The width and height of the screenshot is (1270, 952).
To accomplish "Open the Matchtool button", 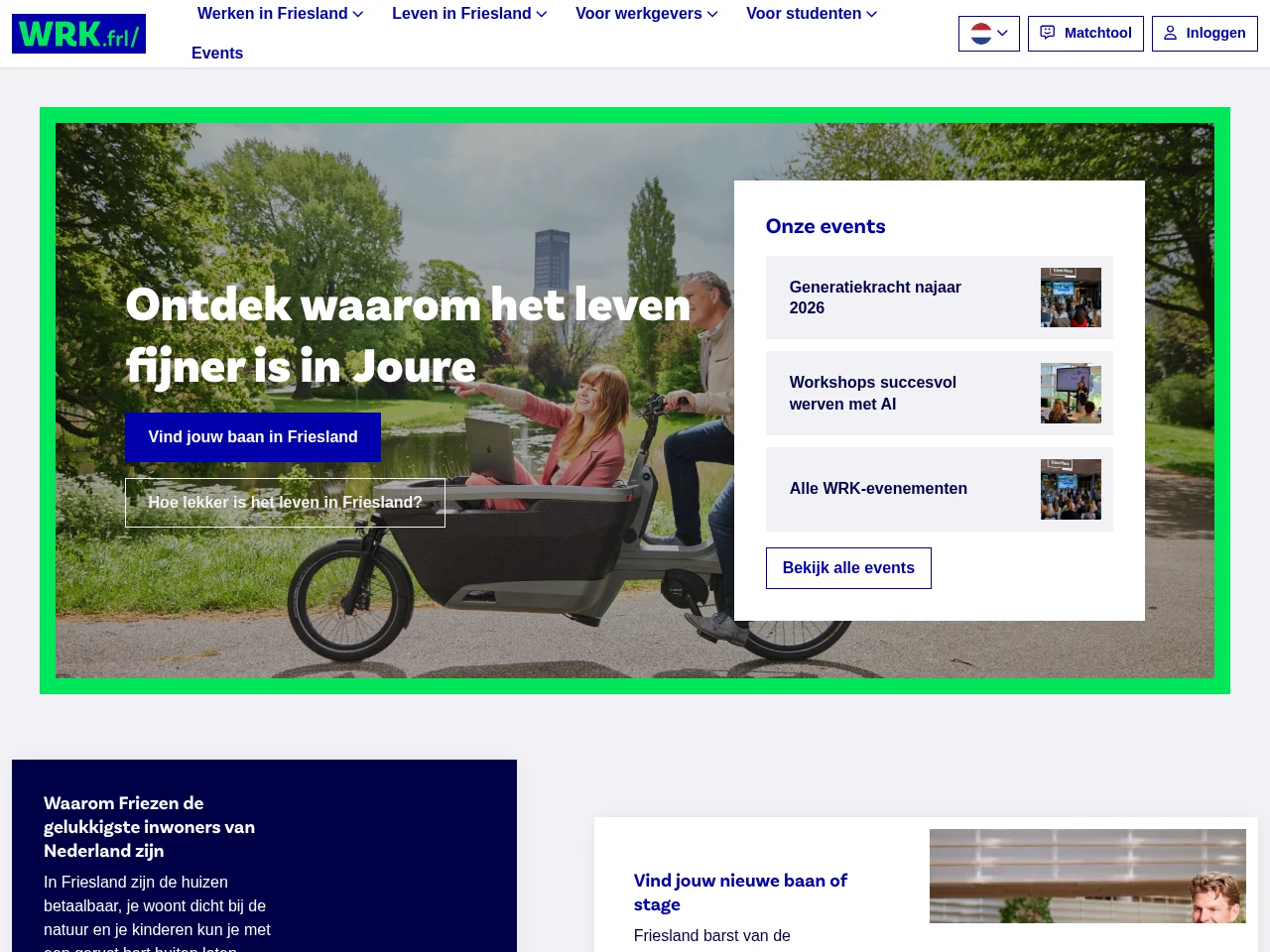I will point(1085,34).
